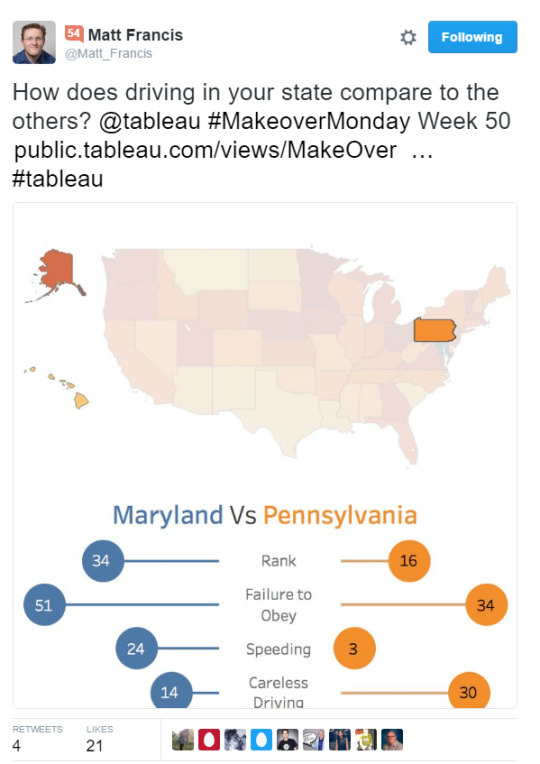Open the @tableau mention

[x=150, y=121]
